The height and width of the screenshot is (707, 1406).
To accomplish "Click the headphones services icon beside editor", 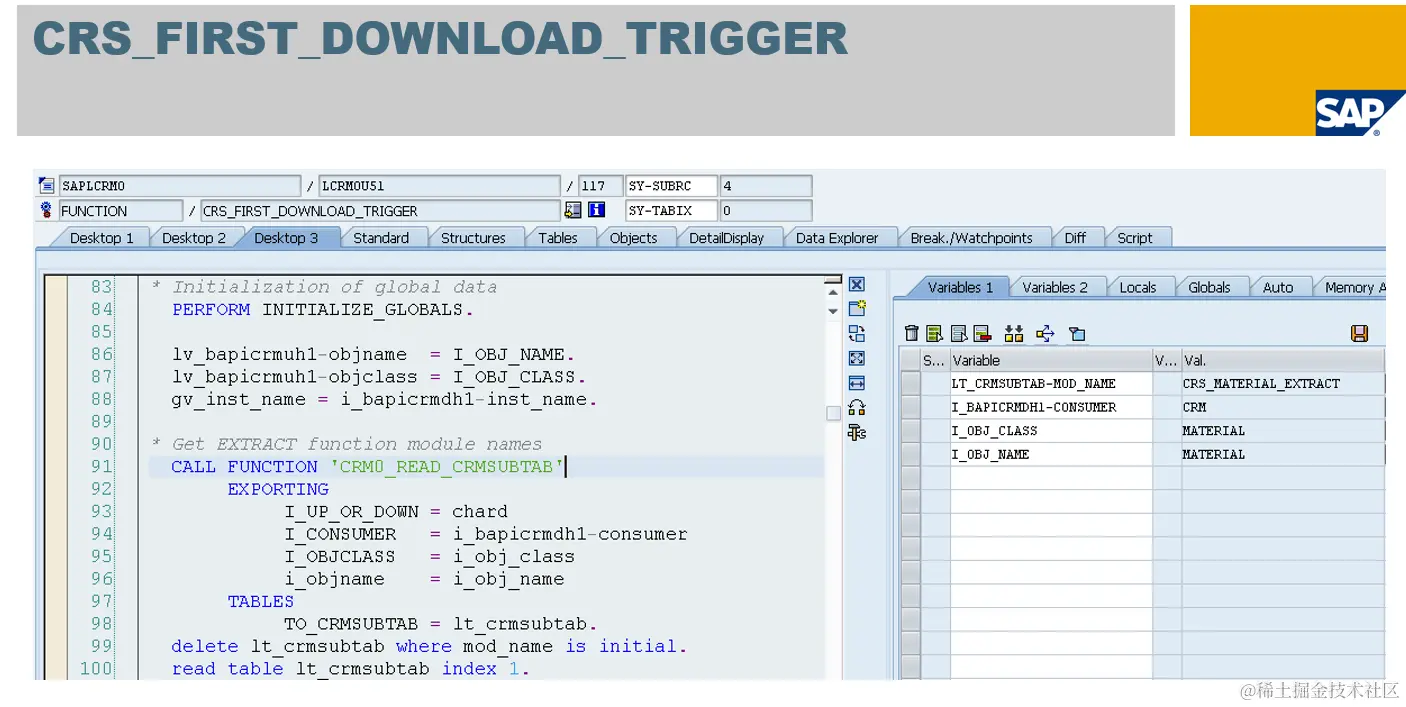I will [x=856, y=407].
